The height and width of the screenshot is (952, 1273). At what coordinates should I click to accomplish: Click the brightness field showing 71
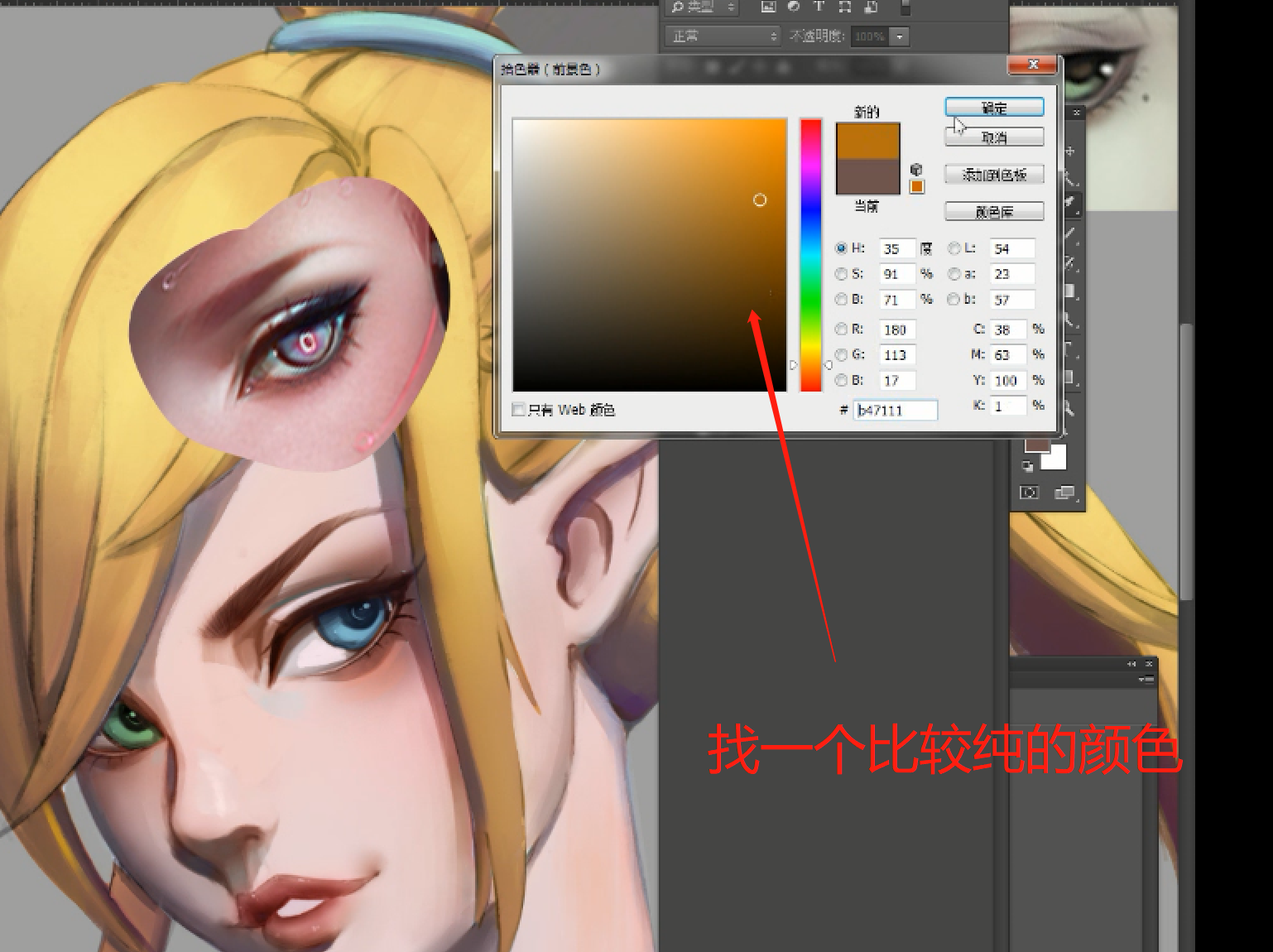click(x=898, y=300)
